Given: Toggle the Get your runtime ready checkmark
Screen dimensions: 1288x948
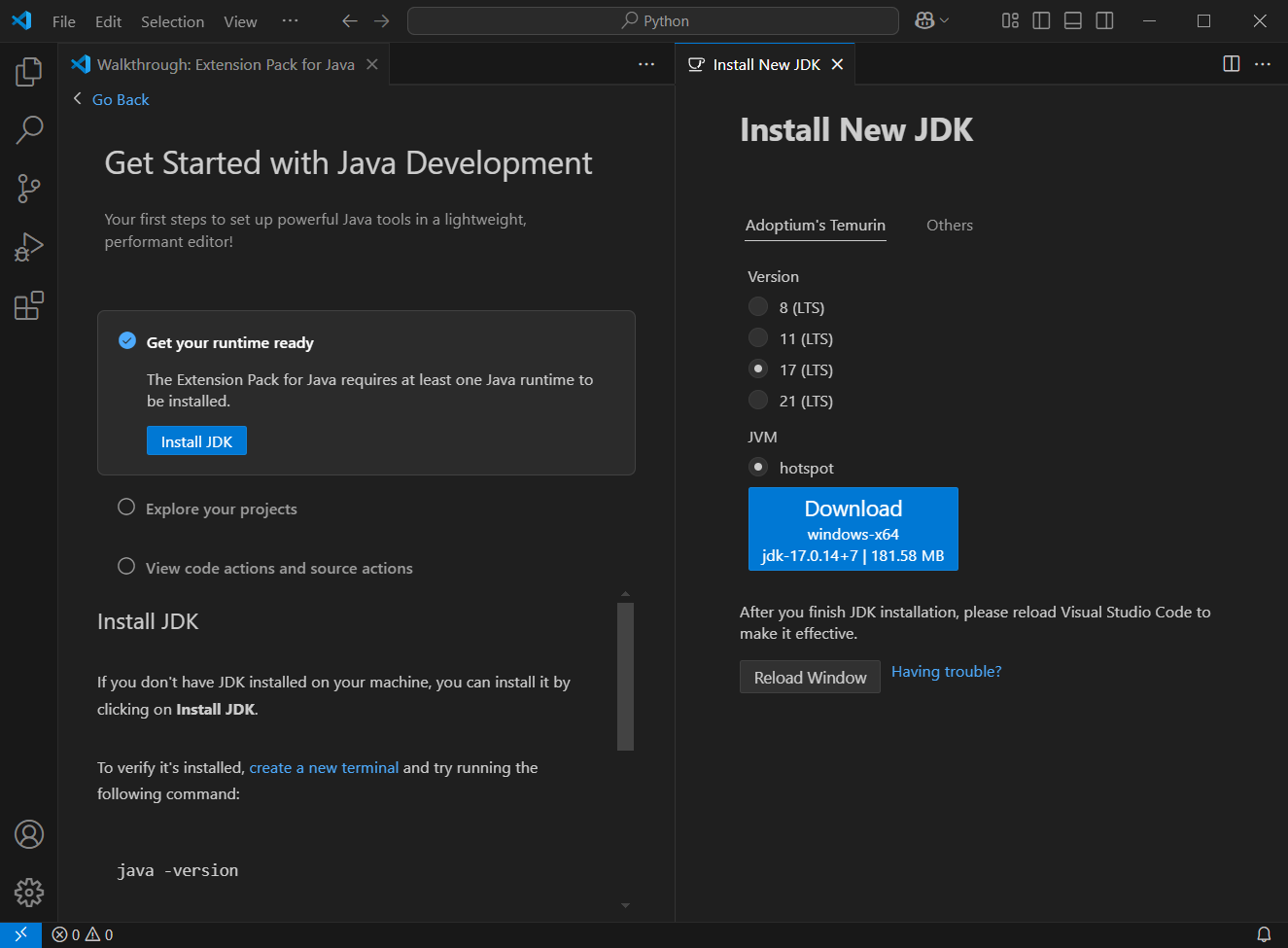Looking at the screenshot, I should tap(126, 340).
